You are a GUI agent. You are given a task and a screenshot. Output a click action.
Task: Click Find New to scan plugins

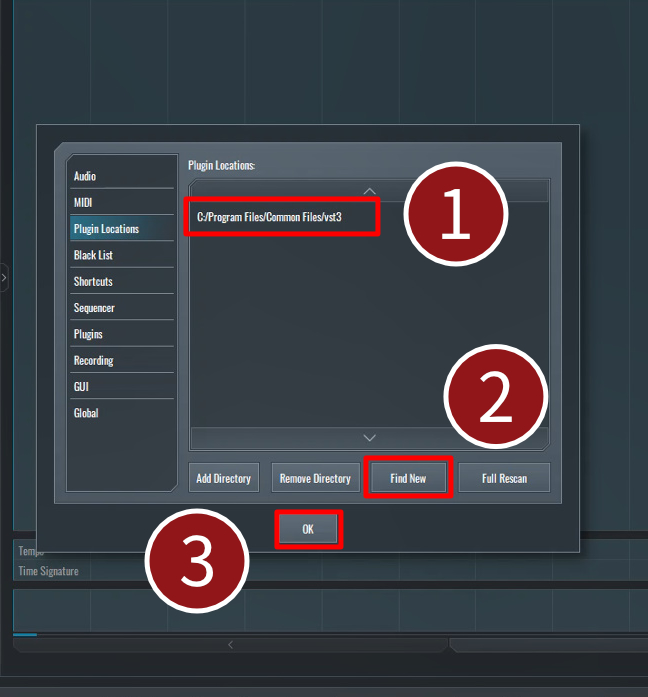[408, 478]
